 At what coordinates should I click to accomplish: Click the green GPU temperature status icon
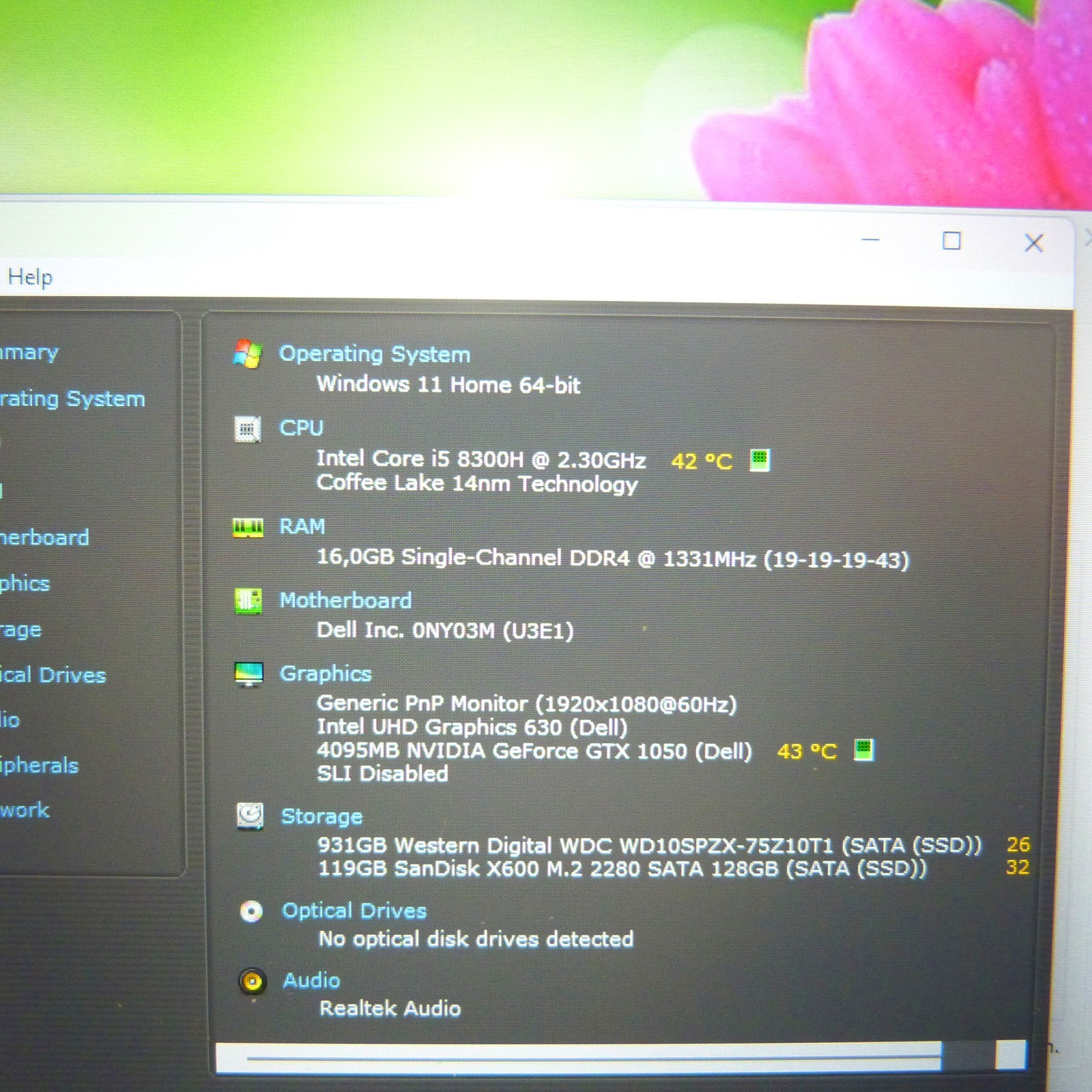(x=864, y=750)
